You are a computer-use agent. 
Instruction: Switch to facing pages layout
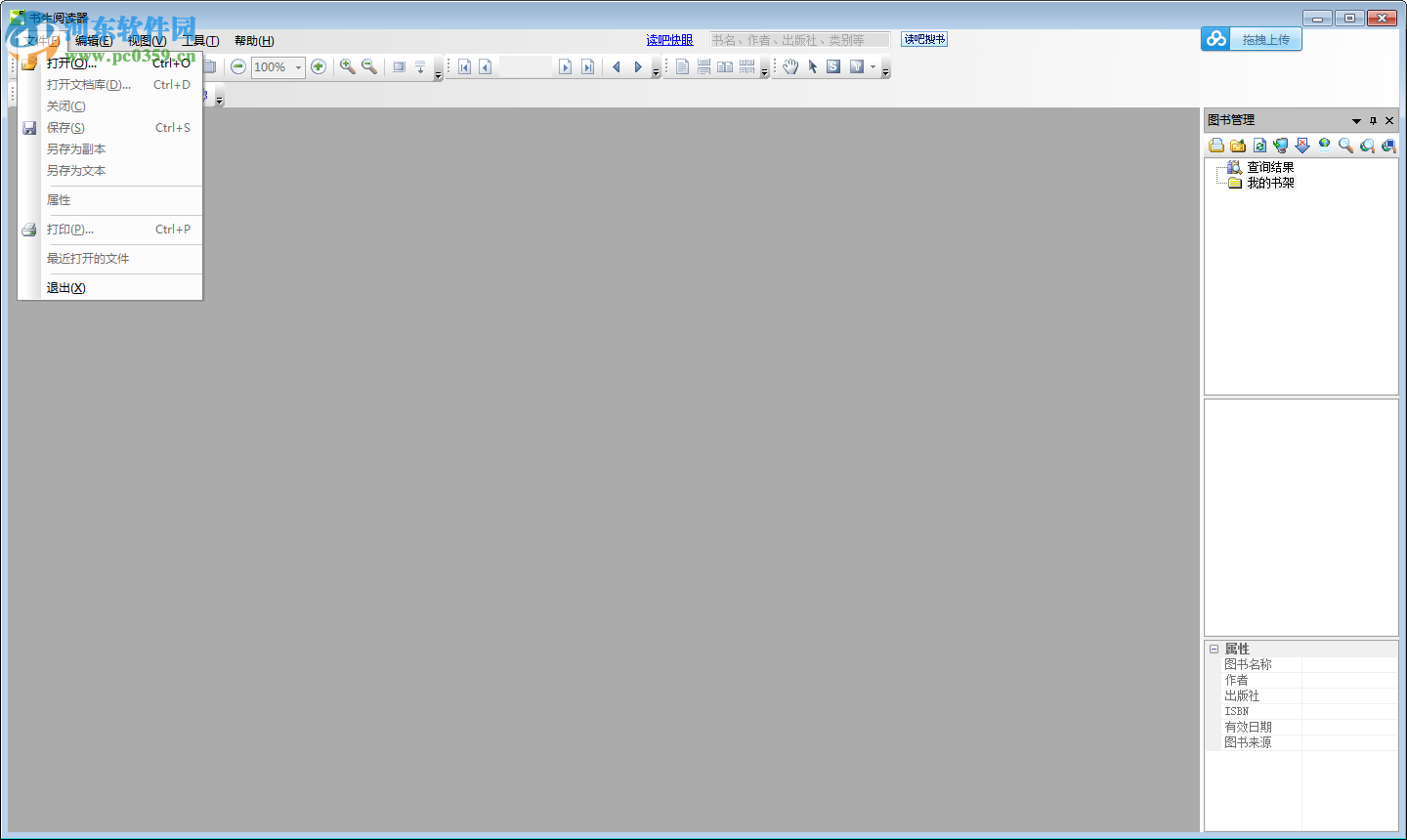[x=725, y=66]
